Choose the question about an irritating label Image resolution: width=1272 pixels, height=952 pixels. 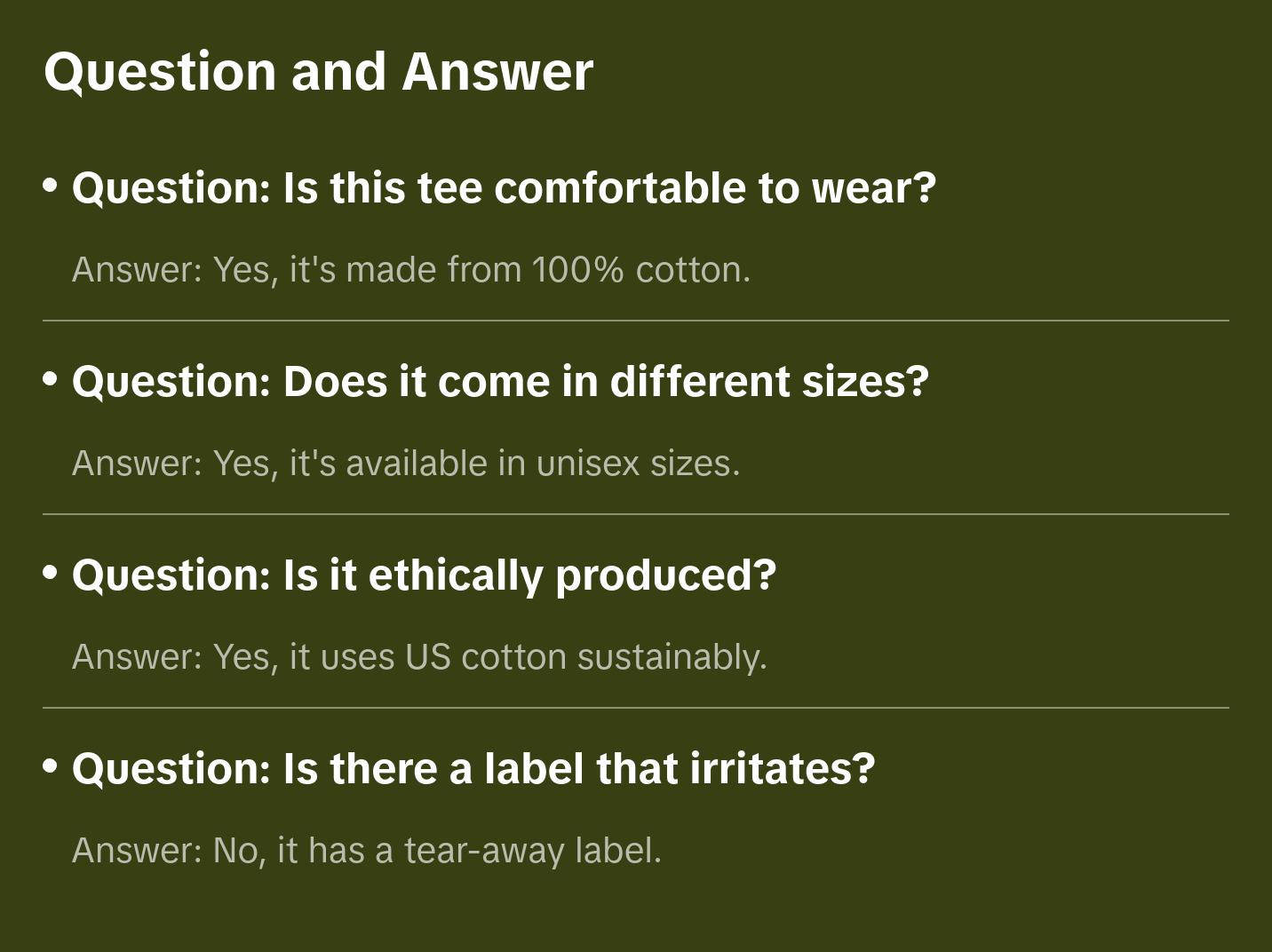[473, 768]
